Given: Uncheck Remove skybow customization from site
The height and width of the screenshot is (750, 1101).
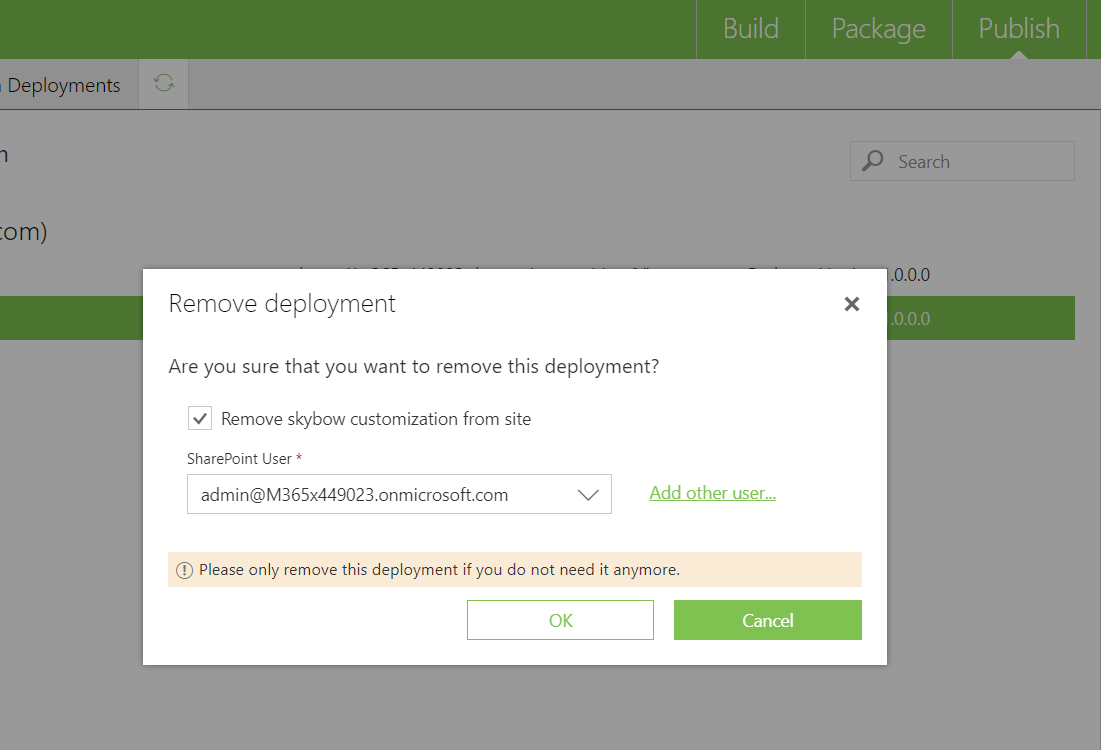Looking at the screenshot, I should click(200, 419).
